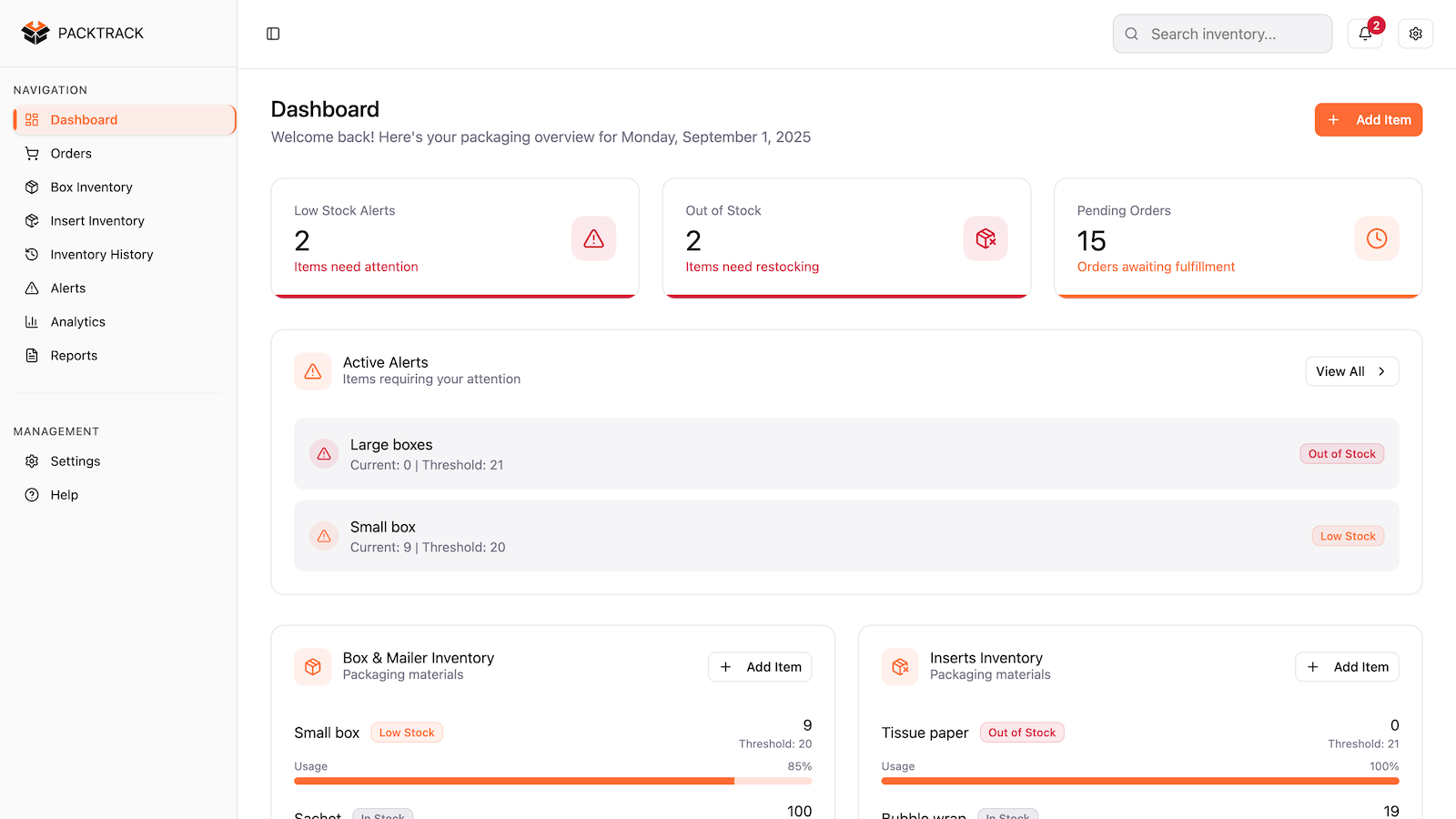Click the Small box usage progress bar
1456x819 pixels.
click(553, 781)
